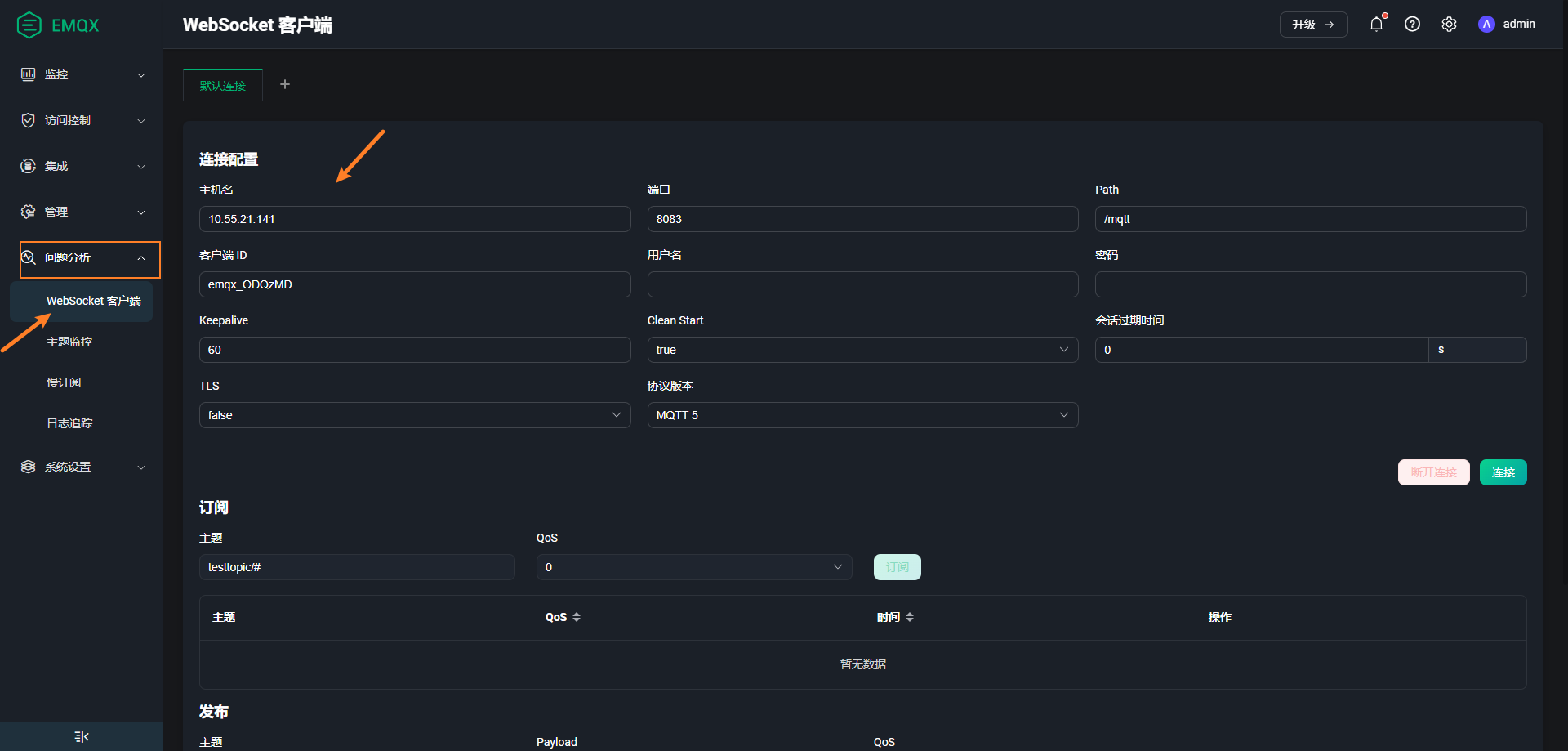Expand the 访问控制 menu chevron
The width and height of the screenshot is (1568, 751).
pos(141,121)
